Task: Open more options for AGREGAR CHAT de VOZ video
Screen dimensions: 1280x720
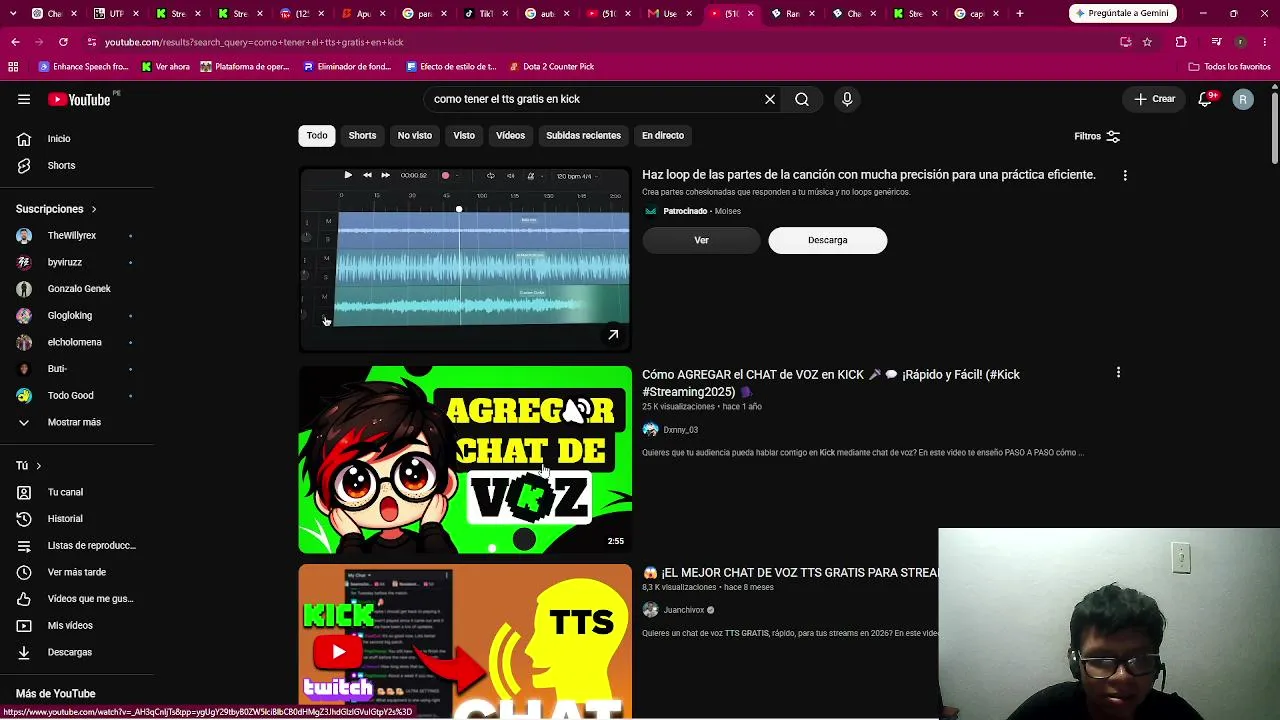Action: coord(1118,373)
